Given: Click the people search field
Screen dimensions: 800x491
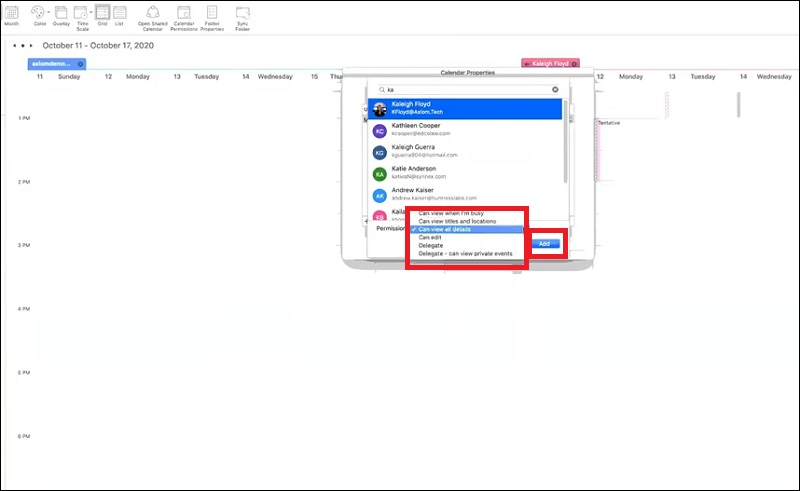Looking at the screenshot, I should [468, 89].
